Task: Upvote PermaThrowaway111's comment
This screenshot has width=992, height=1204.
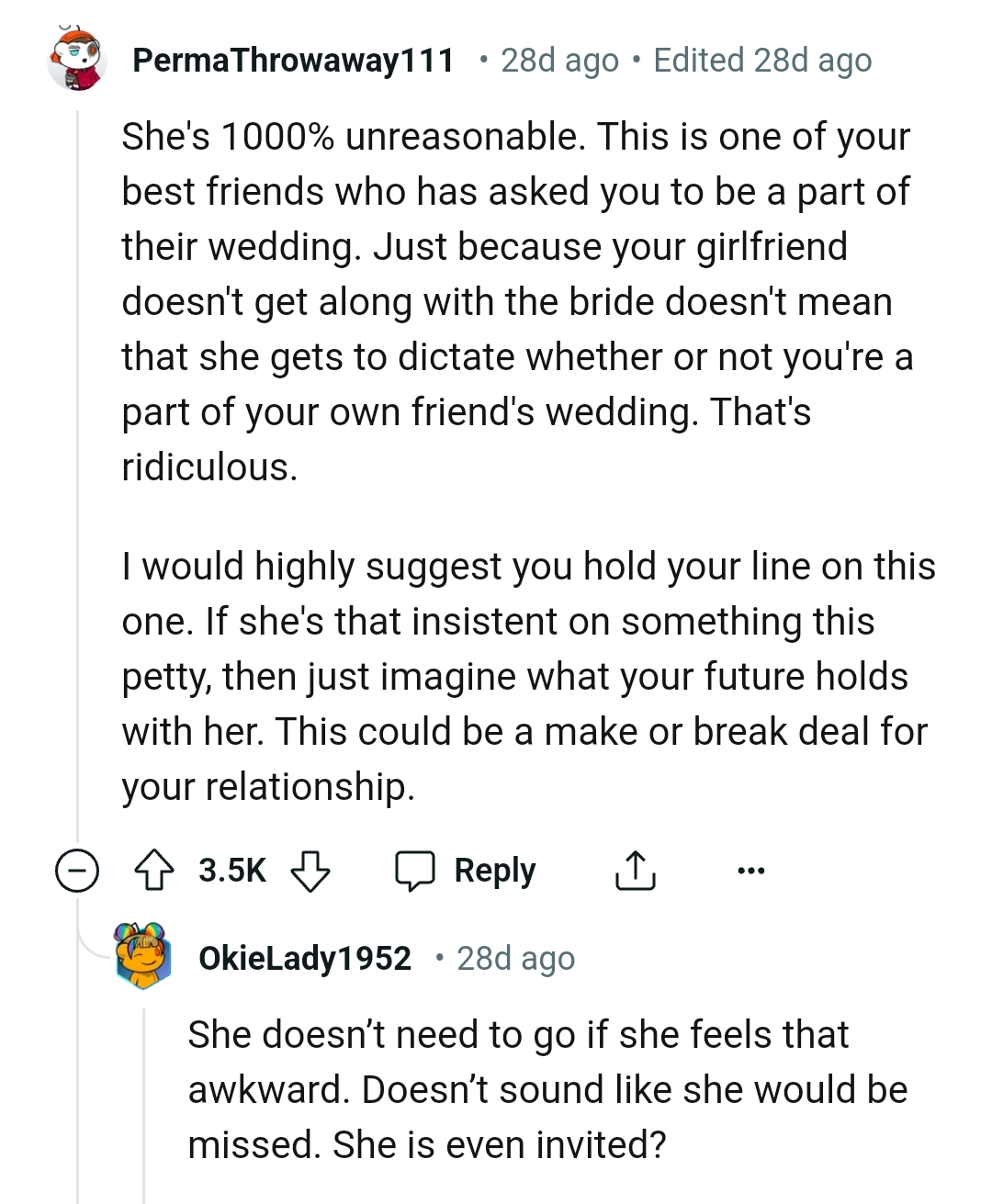Action: 154,870
